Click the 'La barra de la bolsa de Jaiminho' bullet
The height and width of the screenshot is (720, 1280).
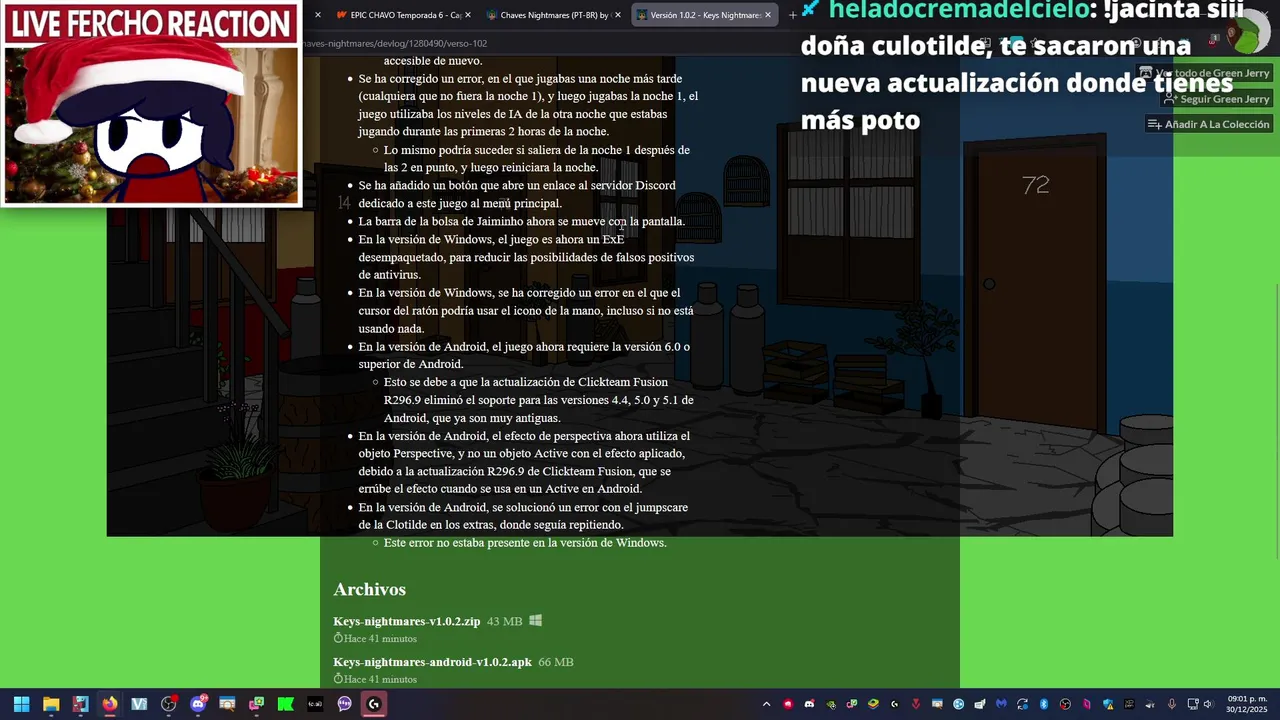click(x=522, y=221)
